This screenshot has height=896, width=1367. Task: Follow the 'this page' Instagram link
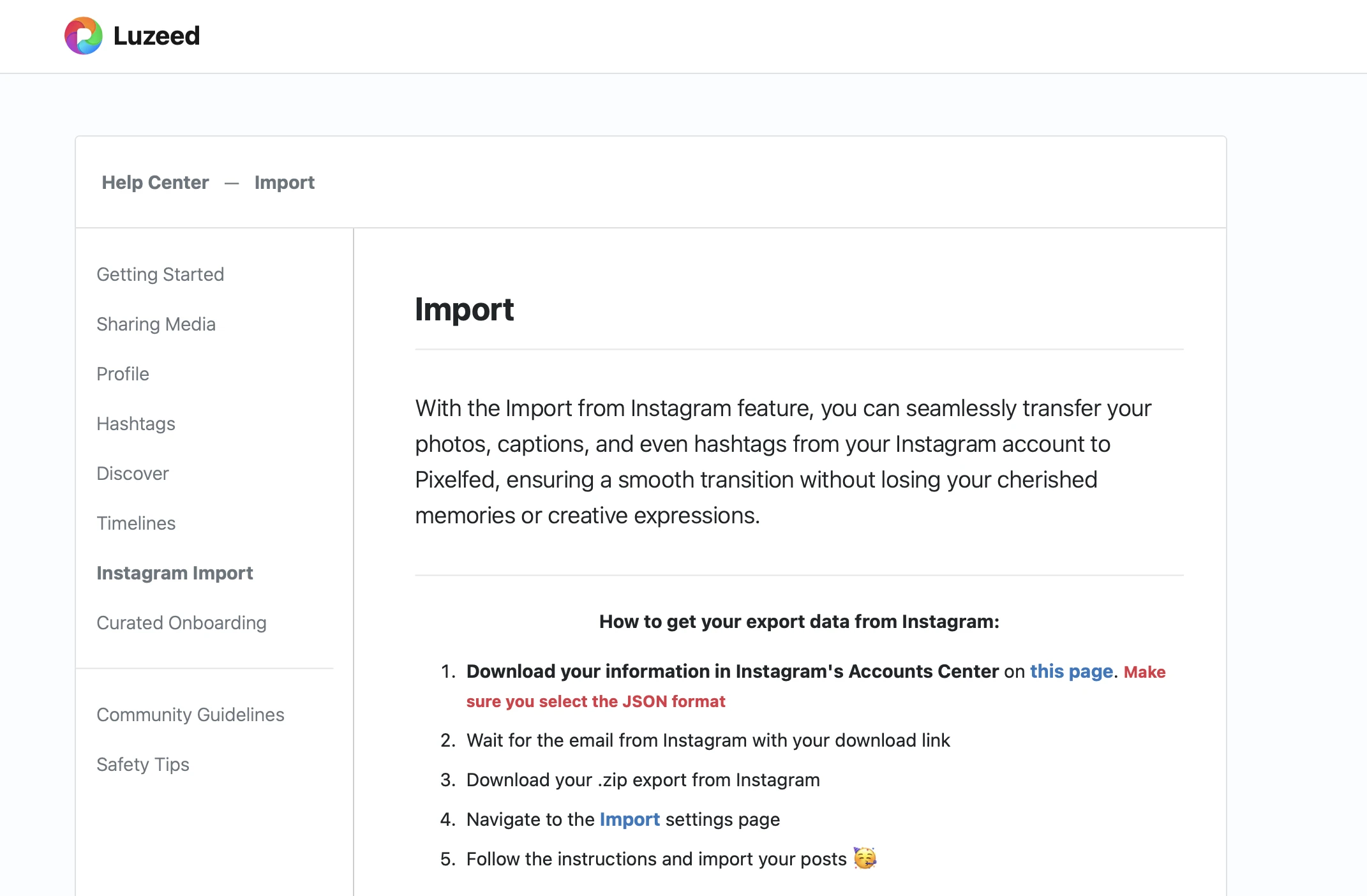click(1071, 671)
